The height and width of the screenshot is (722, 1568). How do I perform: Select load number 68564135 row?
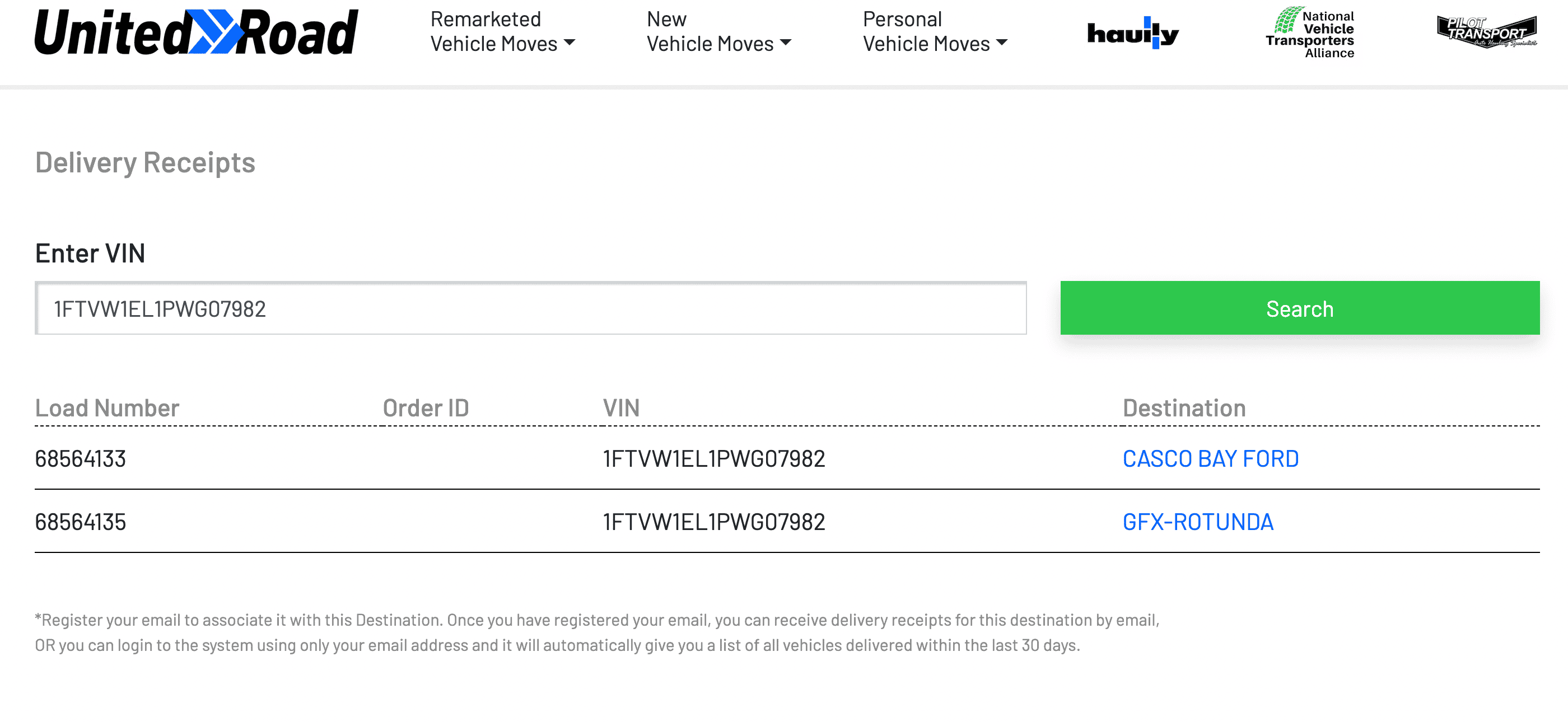(x=80, y=522)
